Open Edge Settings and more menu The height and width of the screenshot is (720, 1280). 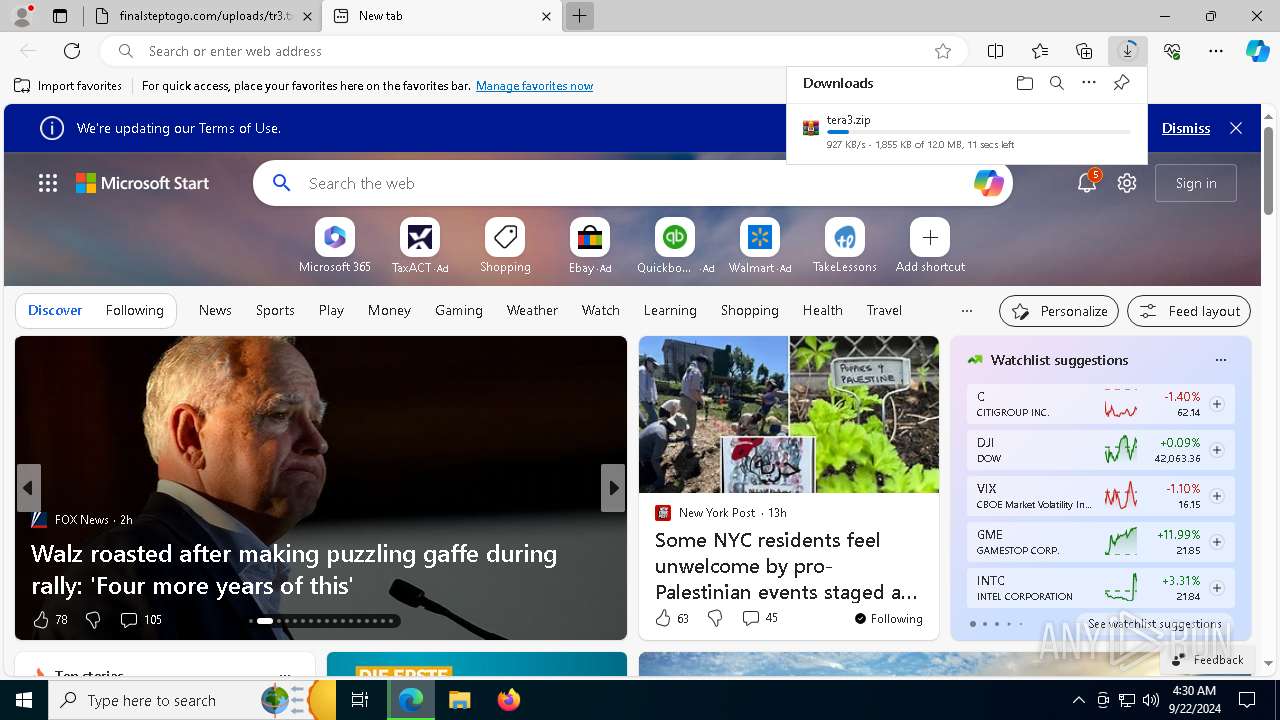1216,51
